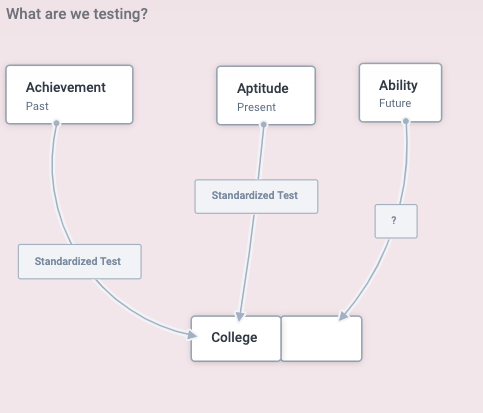This screenshot has width=483, height=413.
Task: Click the 'What are we testing?' title
Action: point(77,14)
